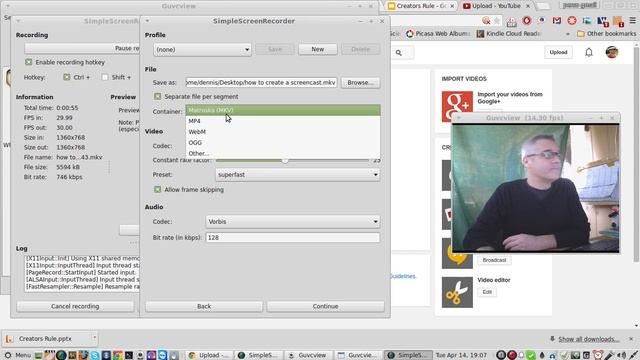Select the Matroska (MKV) container option
The width and height of the screenshot is (640, 360).
[283, 110]
